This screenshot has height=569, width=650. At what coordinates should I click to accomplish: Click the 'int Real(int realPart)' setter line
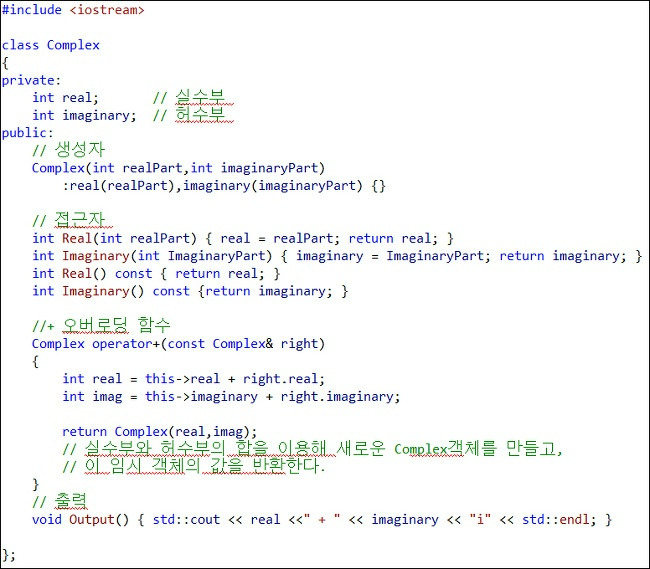243,238
